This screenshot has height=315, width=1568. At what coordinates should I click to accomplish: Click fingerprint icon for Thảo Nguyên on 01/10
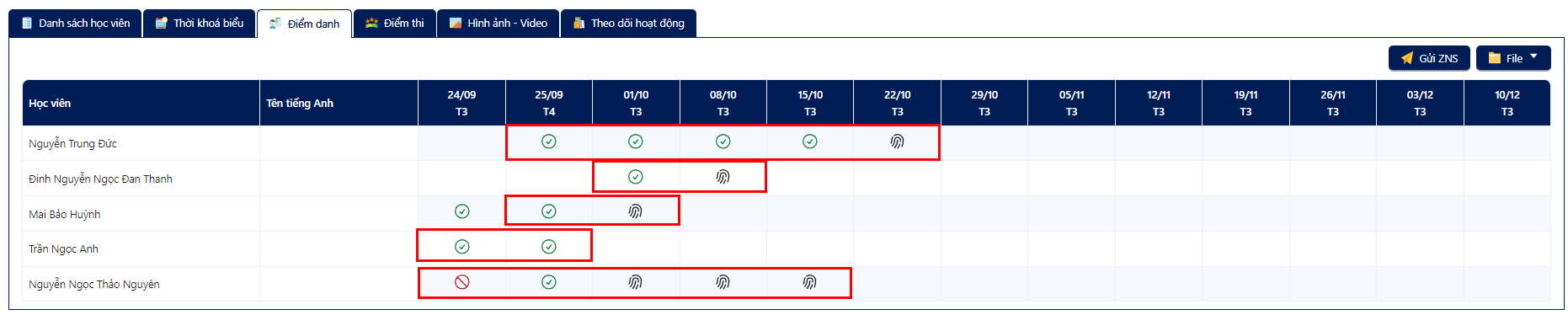636,282
